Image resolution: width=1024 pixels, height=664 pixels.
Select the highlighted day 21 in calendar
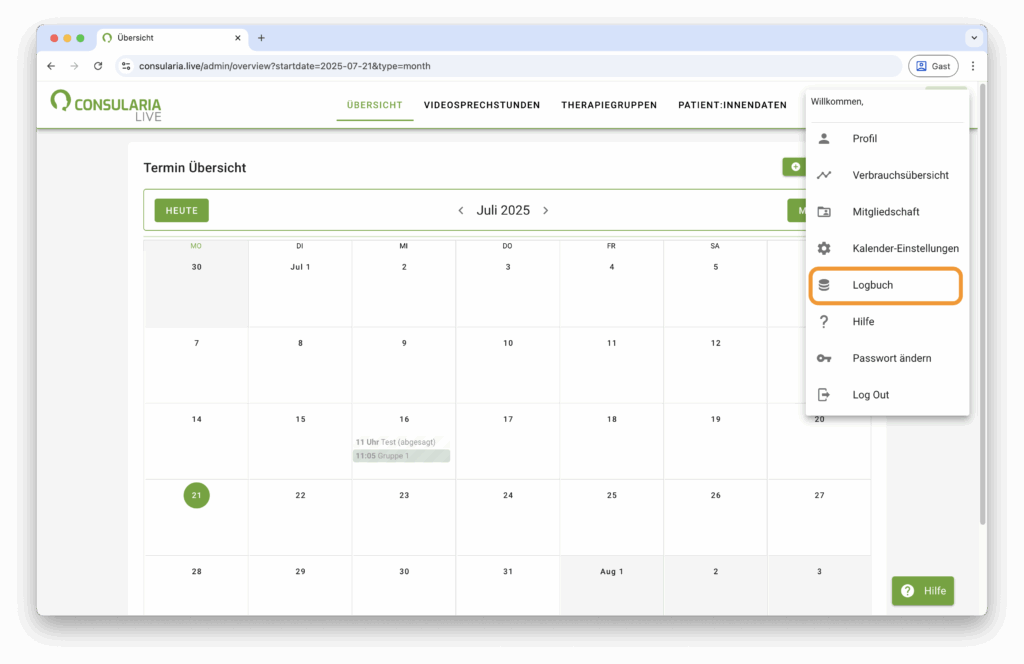[196, 495]
